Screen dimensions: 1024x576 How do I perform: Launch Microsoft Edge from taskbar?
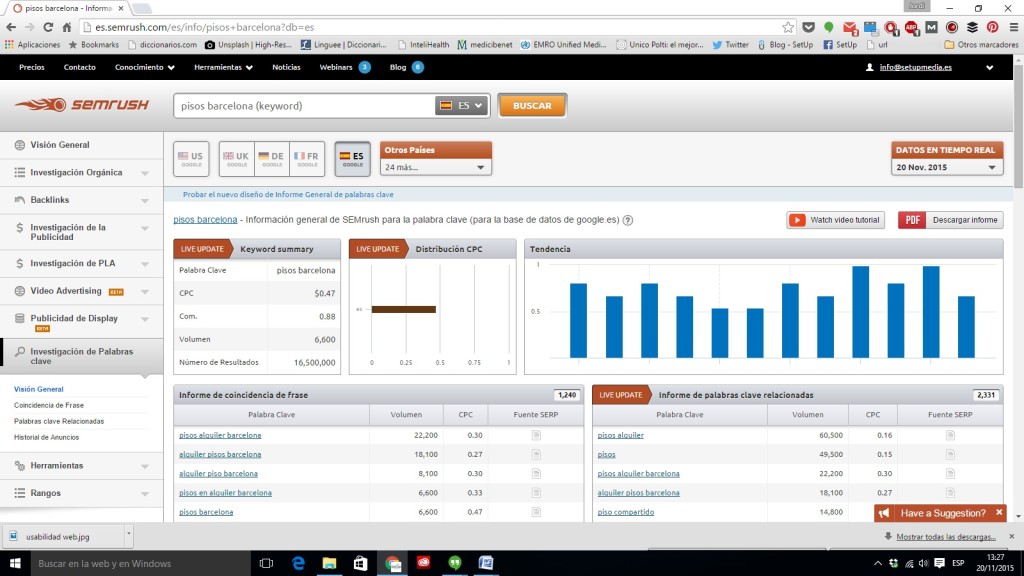[x=298, y=563]
